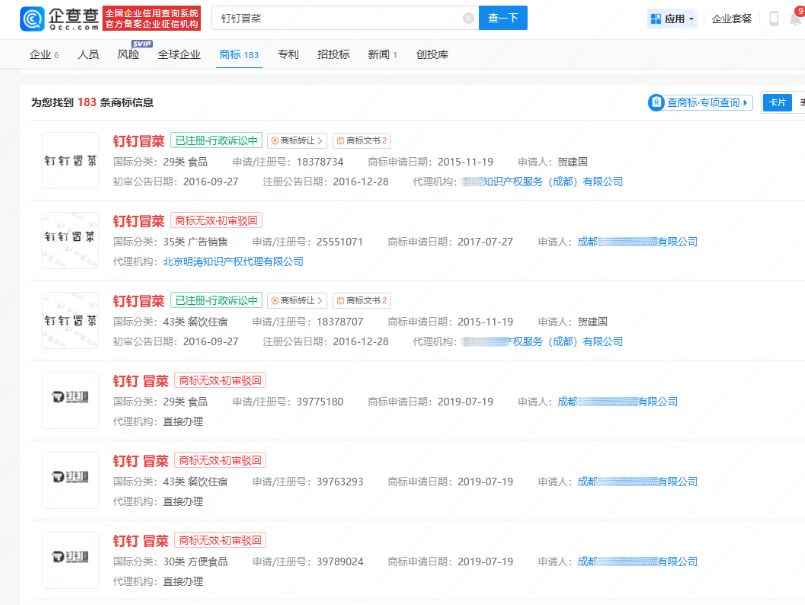Select the 商标 183 tab
The height and width of the screenshot is (605, 805).
point(239,54)
